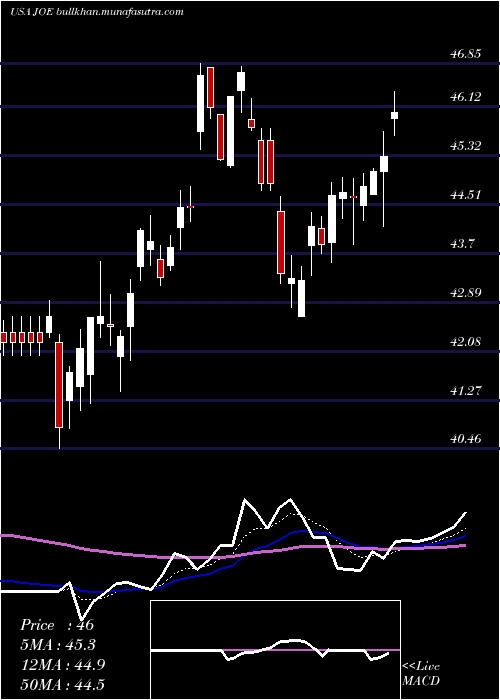The width and height of the screenshot is (500, 700).
Task: Select the 42.08 price level label
Action: pyautogui.click(x=466, y=342)
